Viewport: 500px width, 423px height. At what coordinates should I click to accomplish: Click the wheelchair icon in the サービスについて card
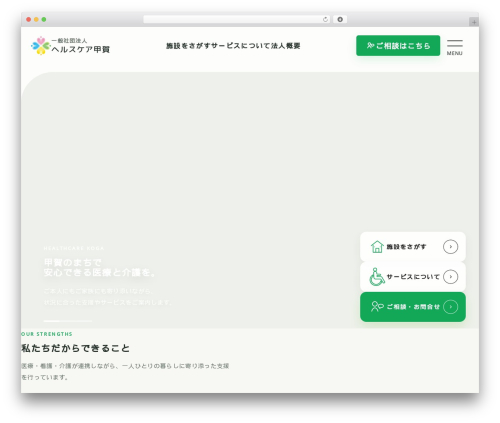point(377,277)
